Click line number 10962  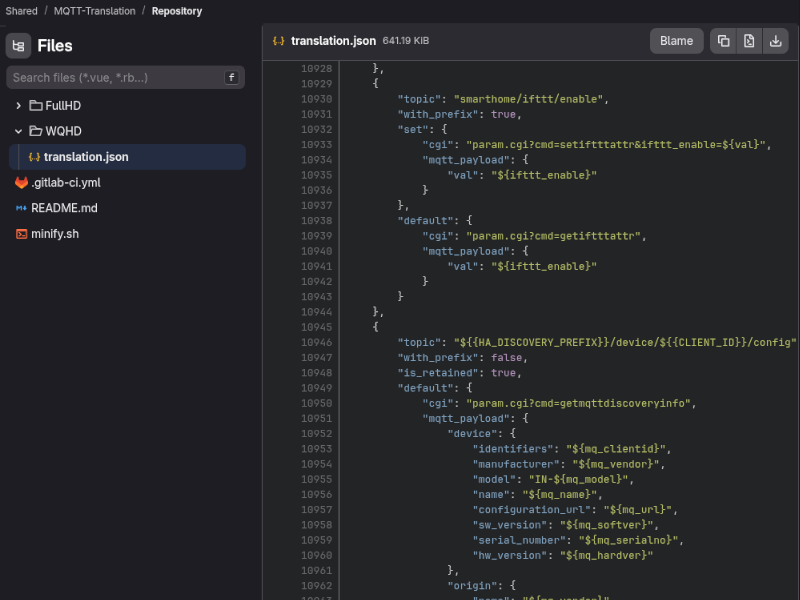tap(316, 586)
